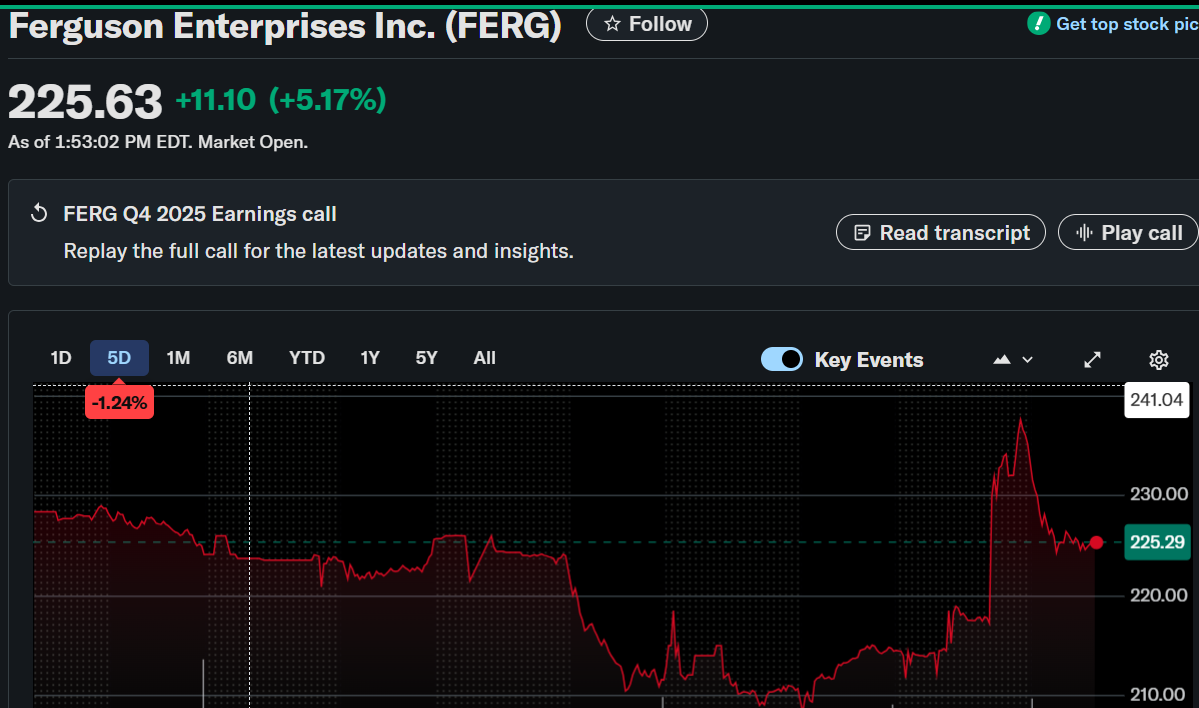
Task: Click the Ferguson Enterprises Inc. (FERG) heading
Action: click(285, 26)
